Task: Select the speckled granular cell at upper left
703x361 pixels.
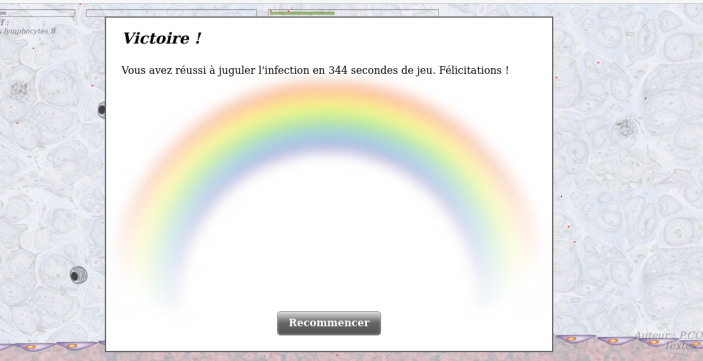Action: pyautogui.click(x=19, y=90)
